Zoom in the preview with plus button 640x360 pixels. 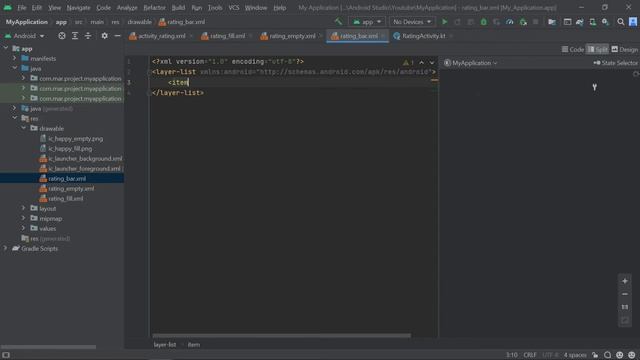coord(624,281)
